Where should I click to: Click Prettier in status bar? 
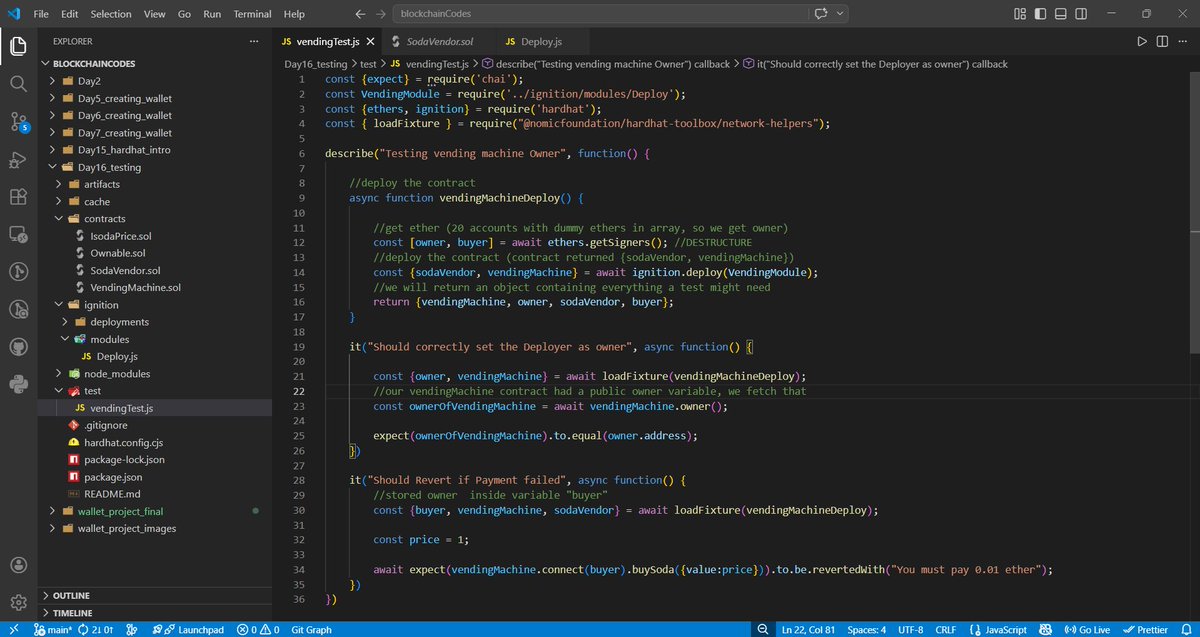(1146, 630)
